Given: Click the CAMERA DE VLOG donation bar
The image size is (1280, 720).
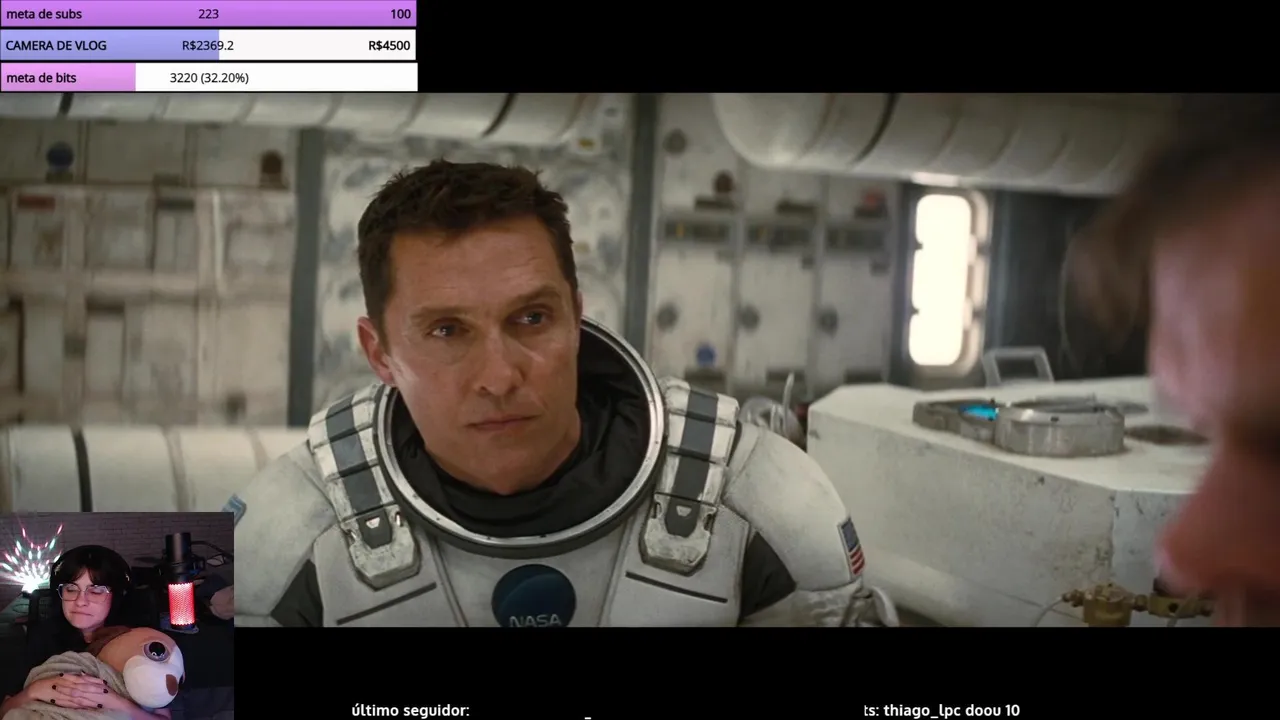Looking at the screenshot, I should pos(208,45).
